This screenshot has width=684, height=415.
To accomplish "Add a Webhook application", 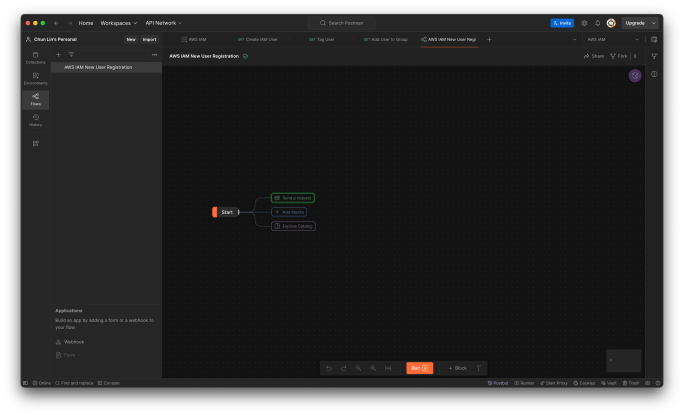I will pyautogui.click(x=70, y=342).
